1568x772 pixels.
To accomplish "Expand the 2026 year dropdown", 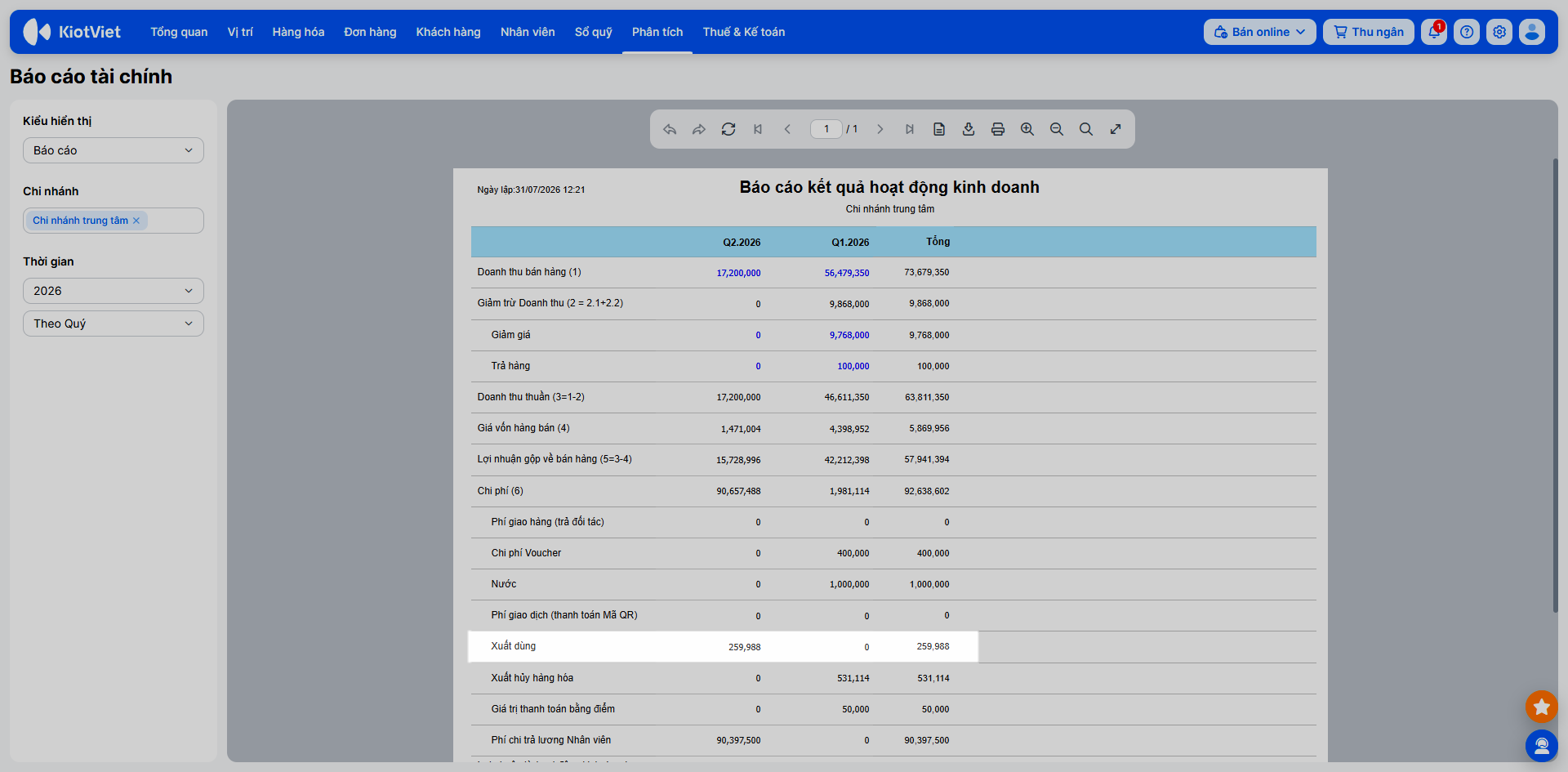I will tap(114, 291).
